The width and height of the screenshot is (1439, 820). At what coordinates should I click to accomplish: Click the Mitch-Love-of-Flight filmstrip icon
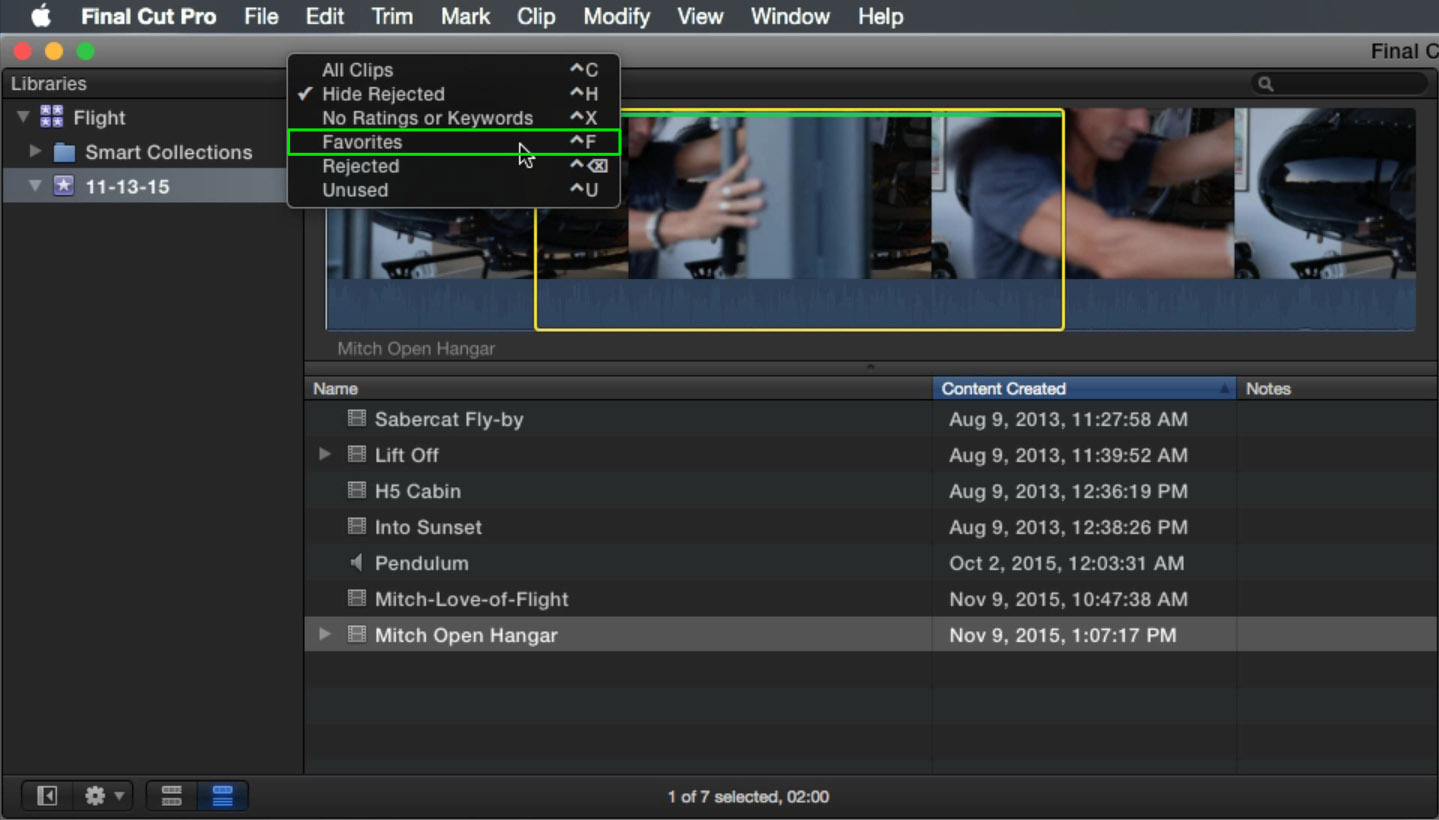[x=356, y=598]
